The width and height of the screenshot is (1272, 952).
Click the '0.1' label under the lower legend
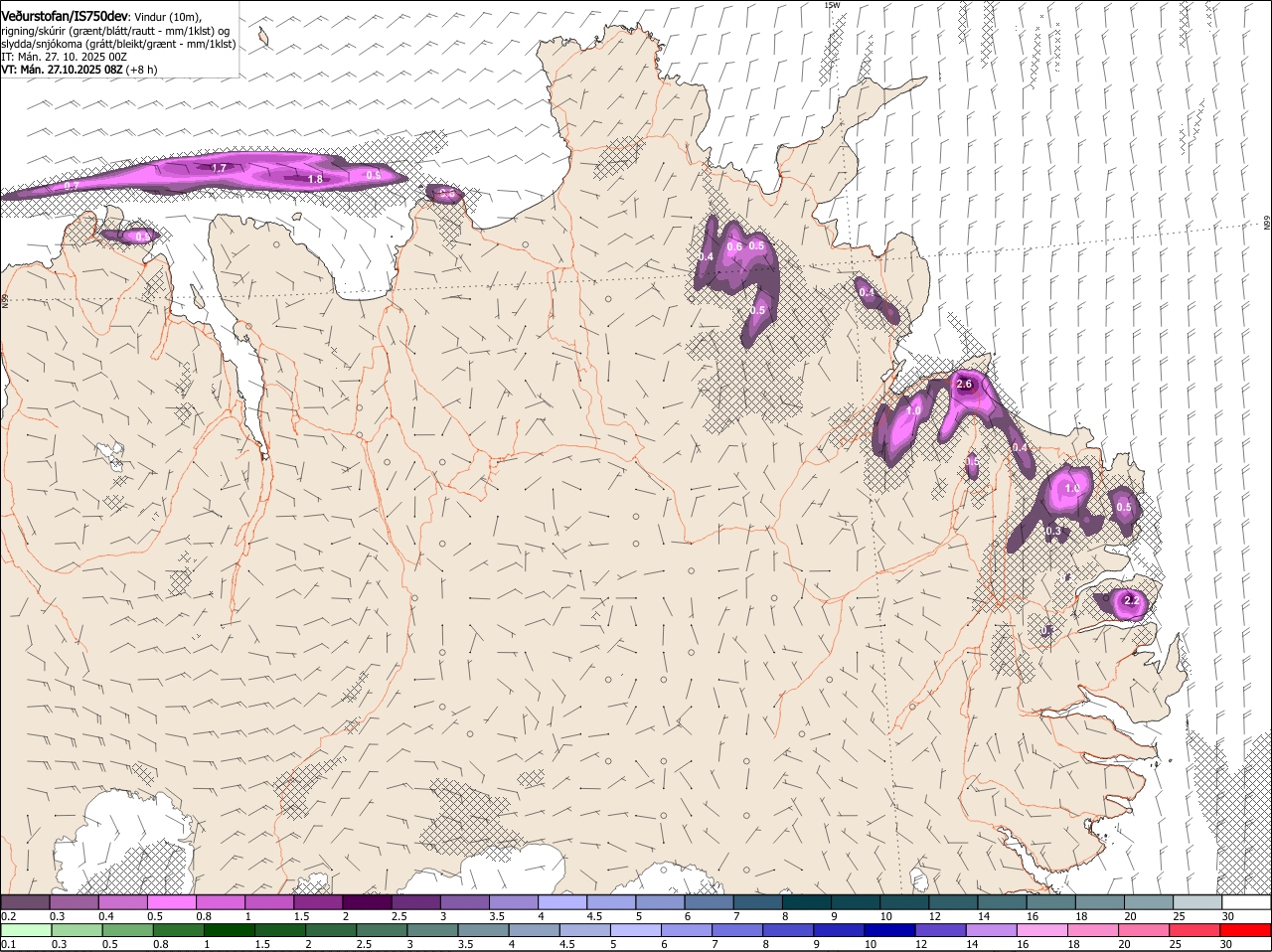(8, 945)
